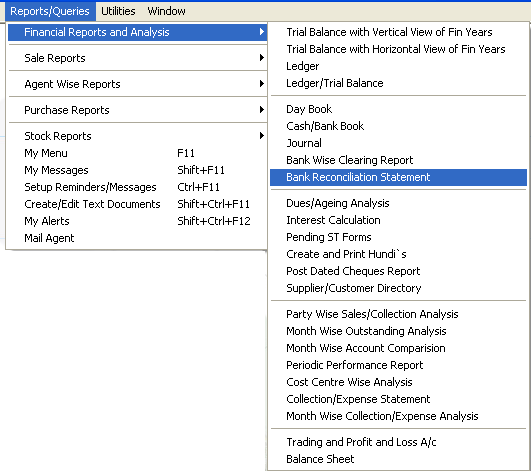Open Supplier/Customer Directory

[398, 288]
